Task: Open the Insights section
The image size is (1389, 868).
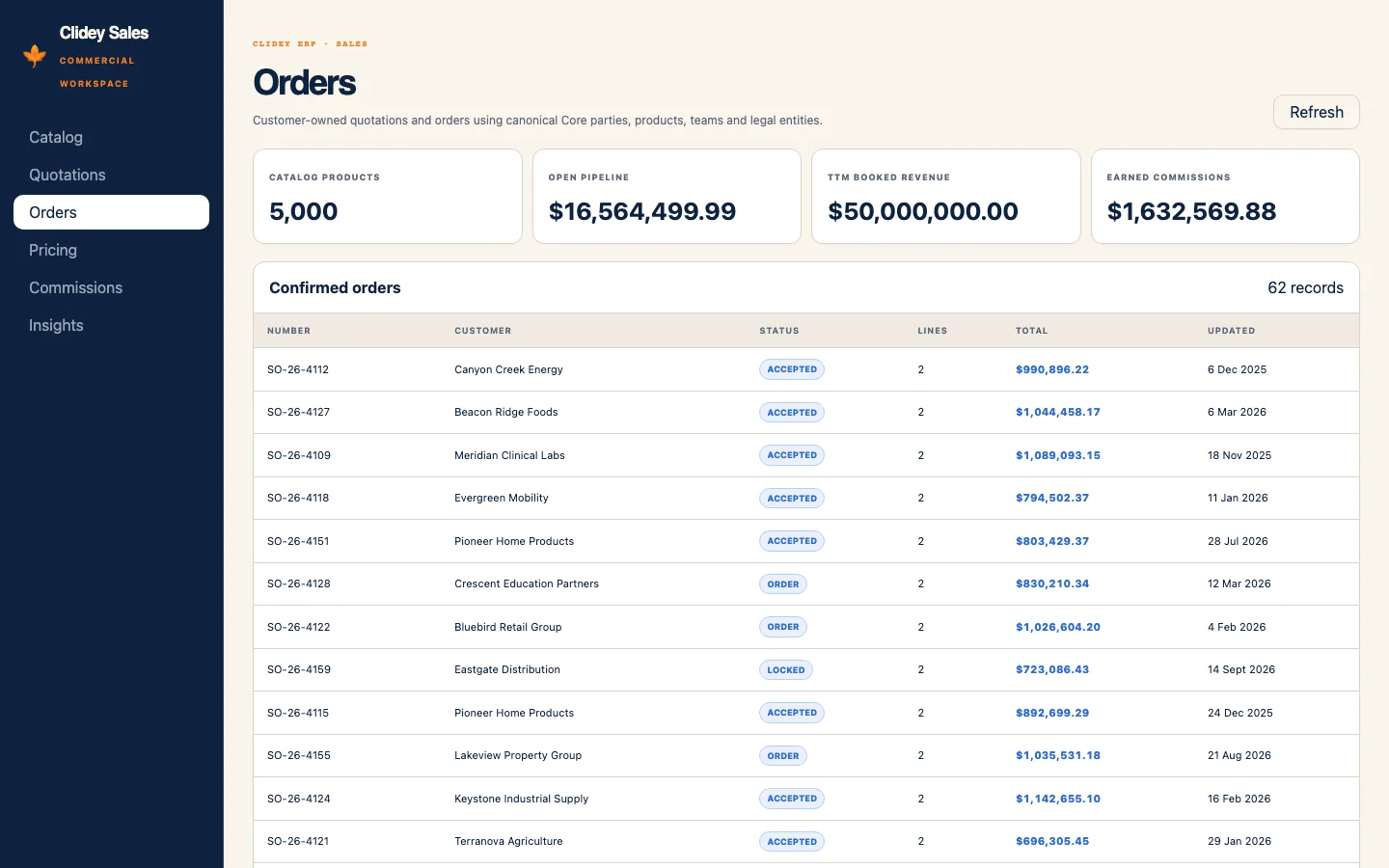Action: click(111, 325)
